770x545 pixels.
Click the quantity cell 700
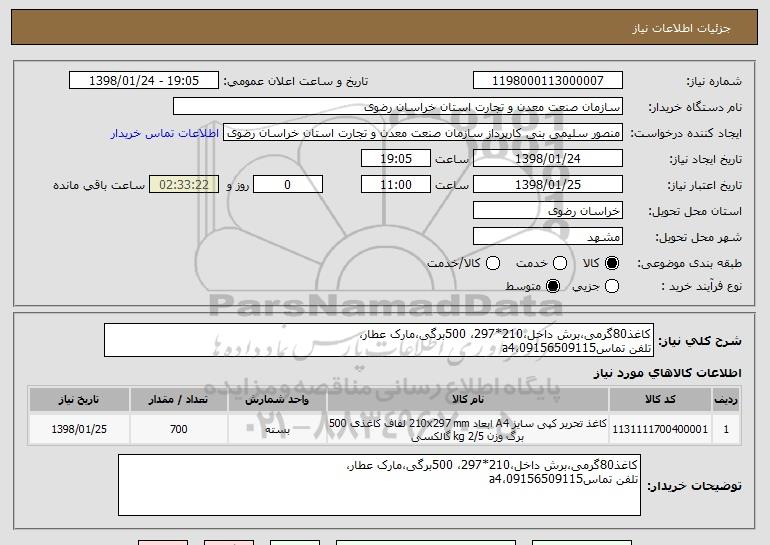tap(178, 429)
